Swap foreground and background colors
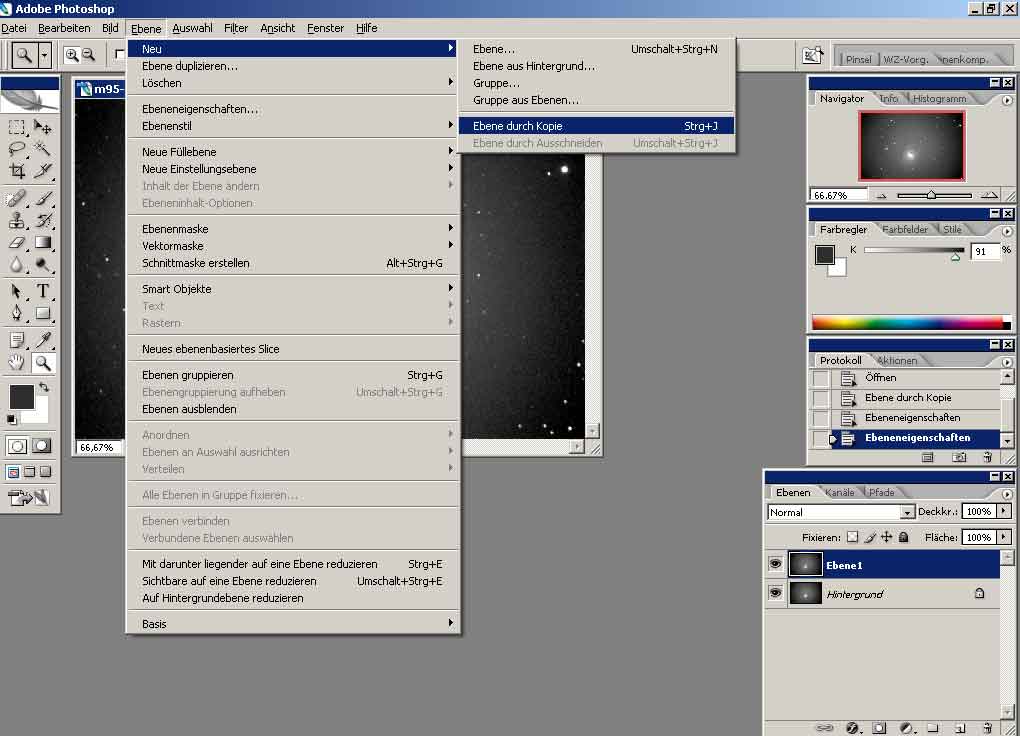The height and width of the screenshot is (736, 1020). pyautogui.click(x=44, y=388)
